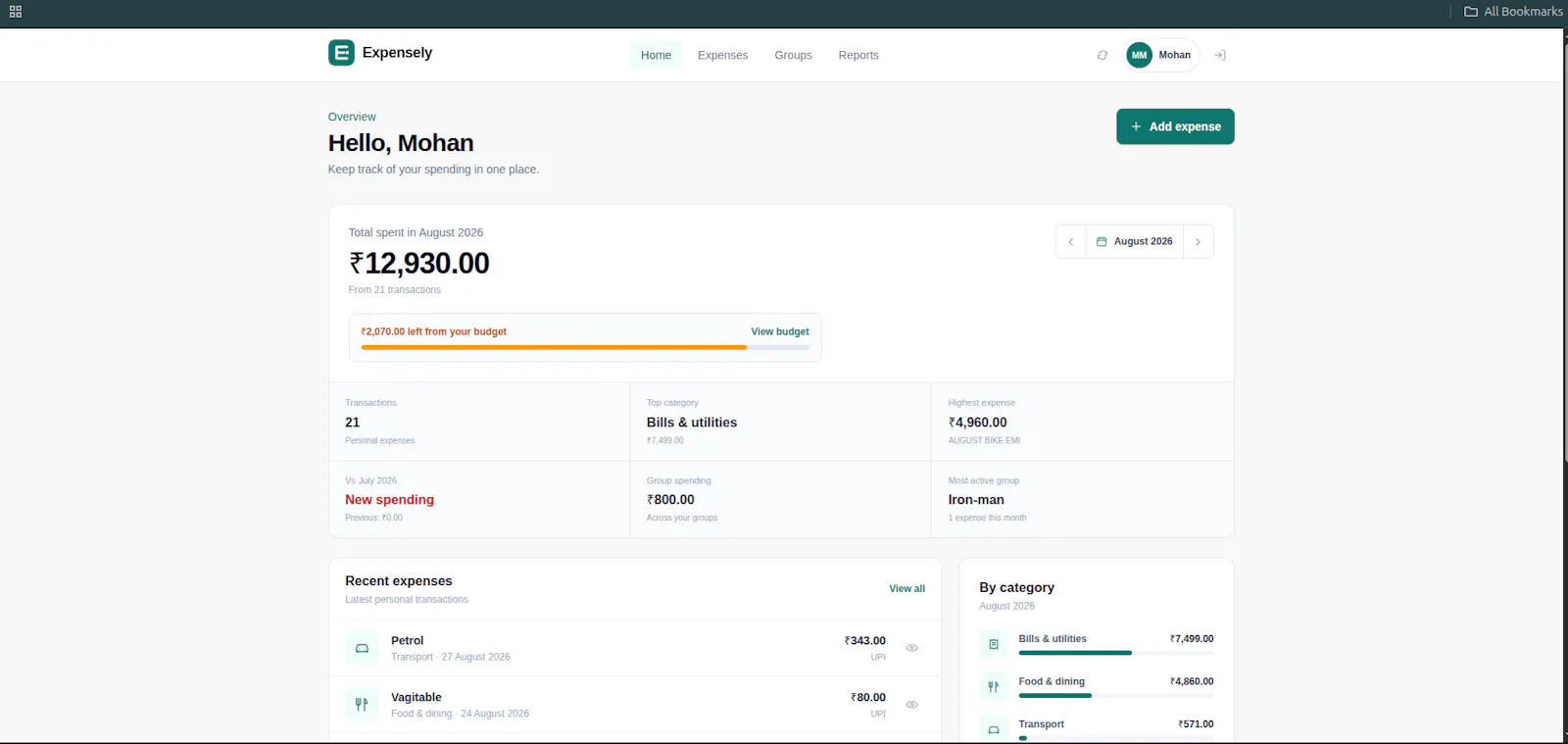Screen dimensions: 1568x744
Task: Click the 'From 21 transactions' text
Action: 395,290
